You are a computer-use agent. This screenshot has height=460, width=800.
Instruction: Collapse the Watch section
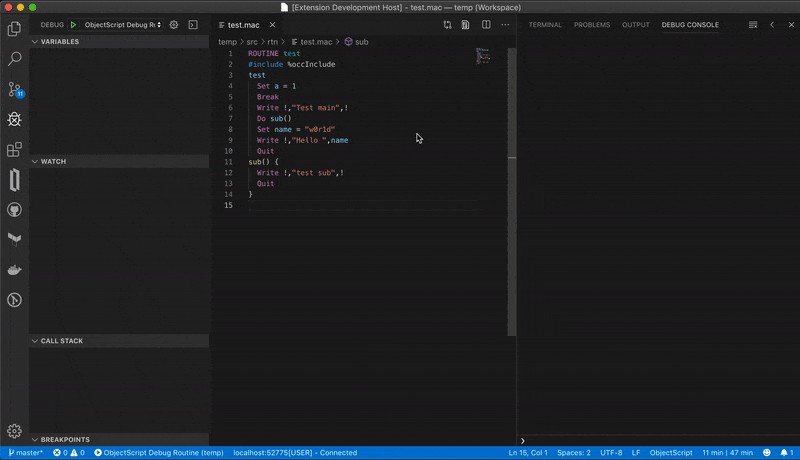(52, 161)
